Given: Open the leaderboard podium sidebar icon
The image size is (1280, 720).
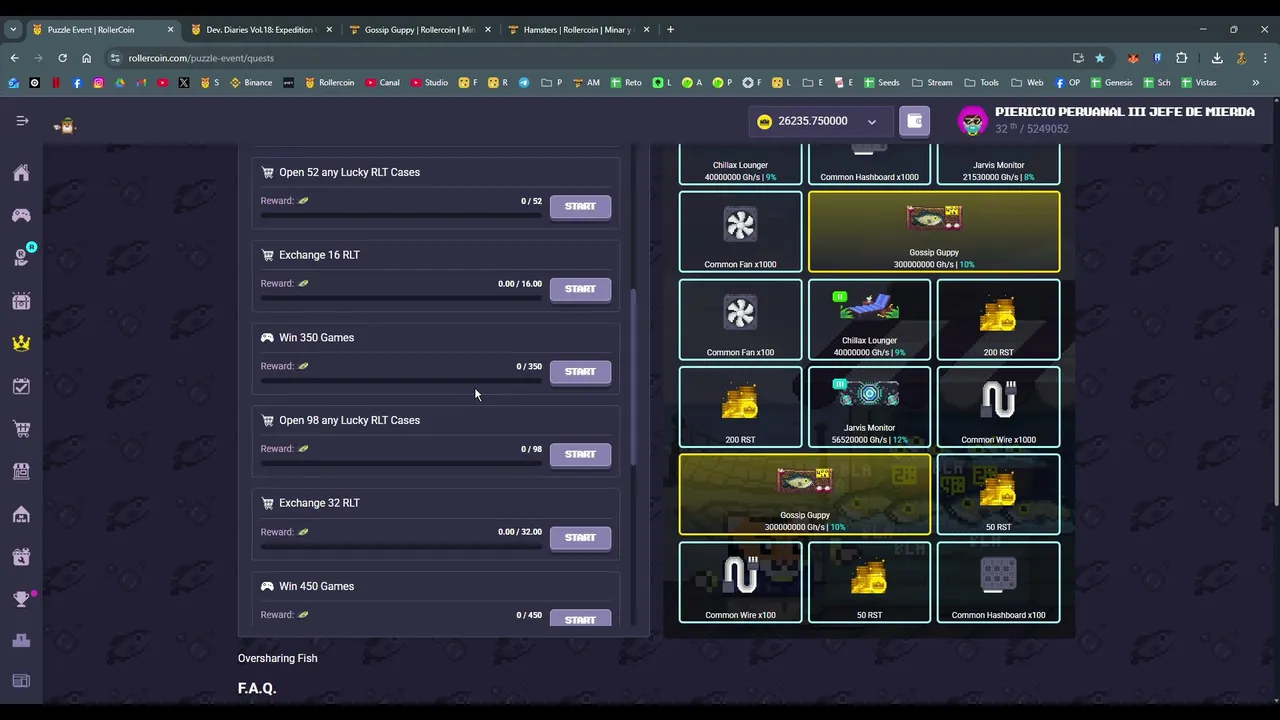Looking at the screenshot, I should pyautogui.click(x=21, y=640).
